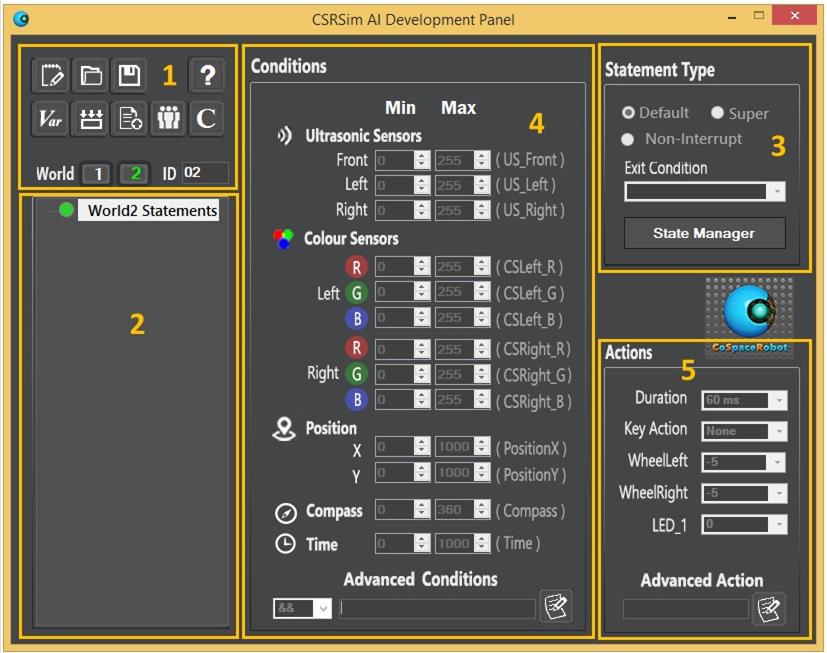827x653 pixels.
Task: Open the Advanced Conditions editor icon
Action: coord(555,606)
